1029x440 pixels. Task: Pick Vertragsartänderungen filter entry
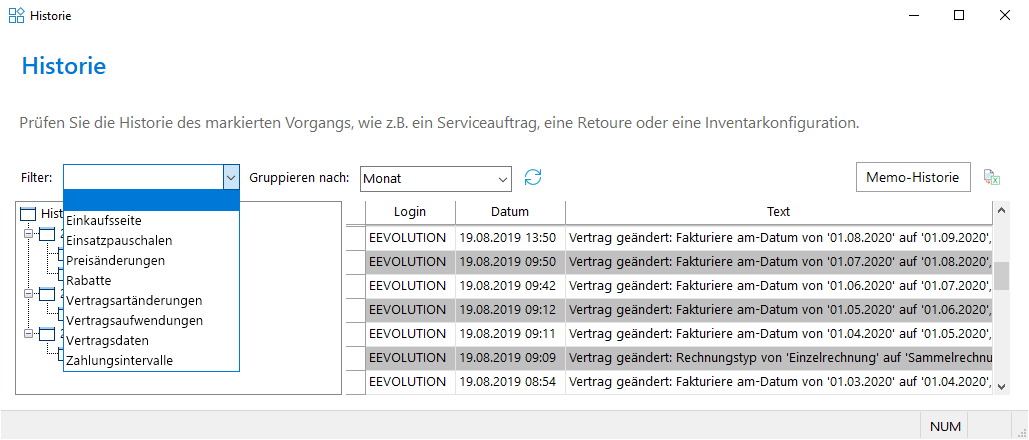(x=152, y=301)
